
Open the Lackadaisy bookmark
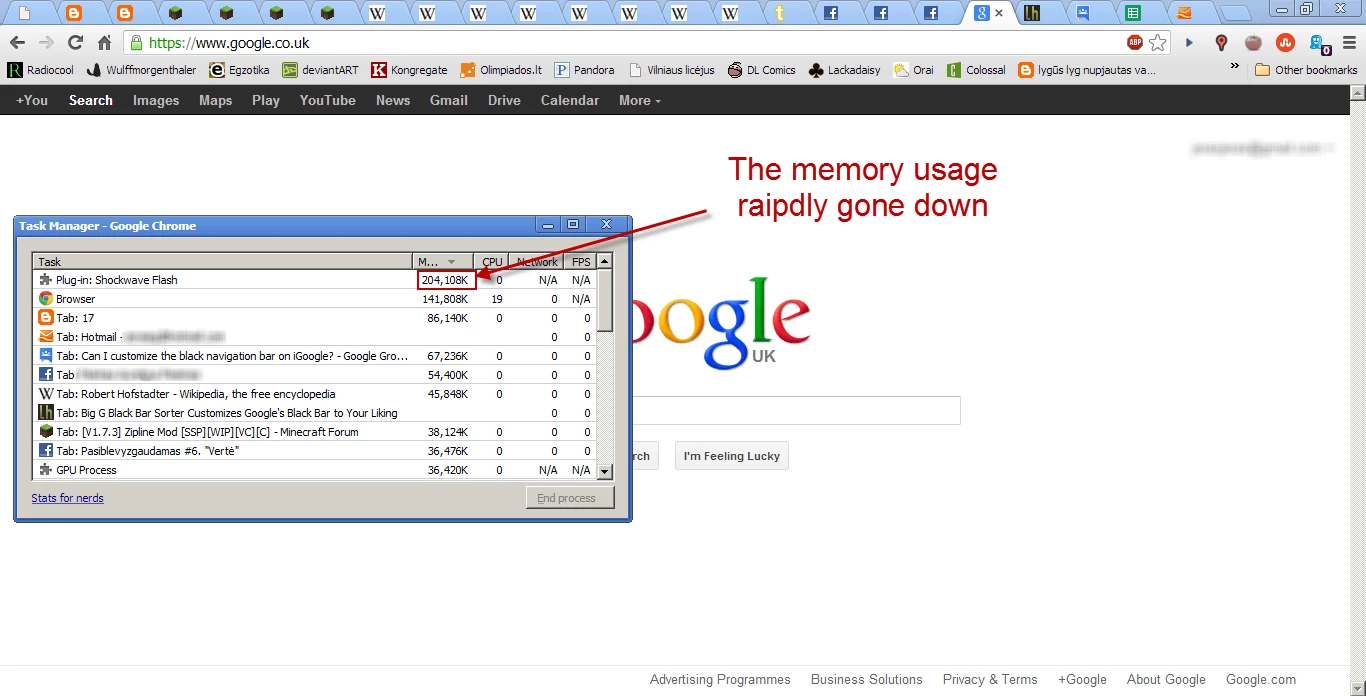pyautogui.click(x=844, y=70)
